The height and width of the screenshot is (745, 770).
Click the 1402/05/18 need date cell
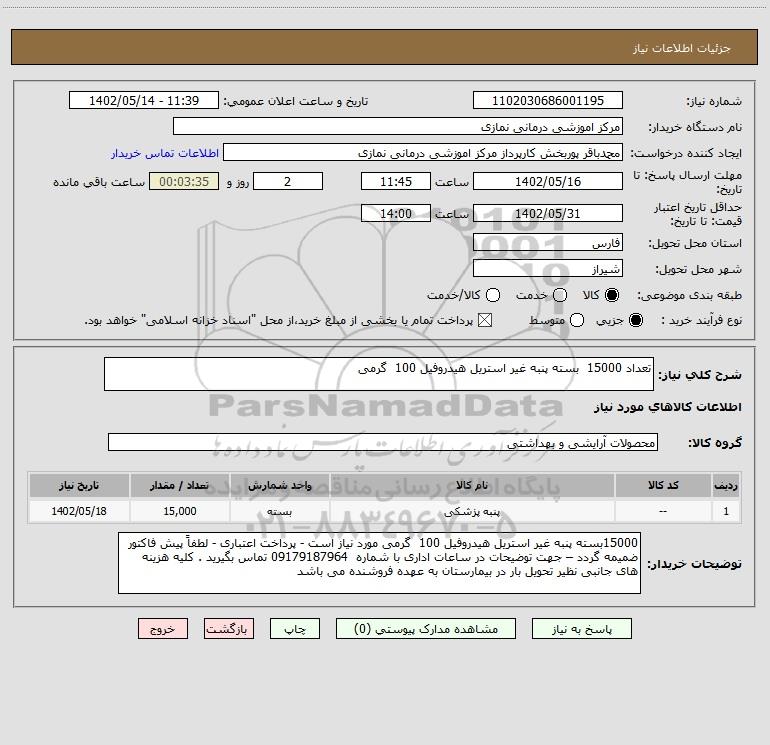click(x=79, y=511)
